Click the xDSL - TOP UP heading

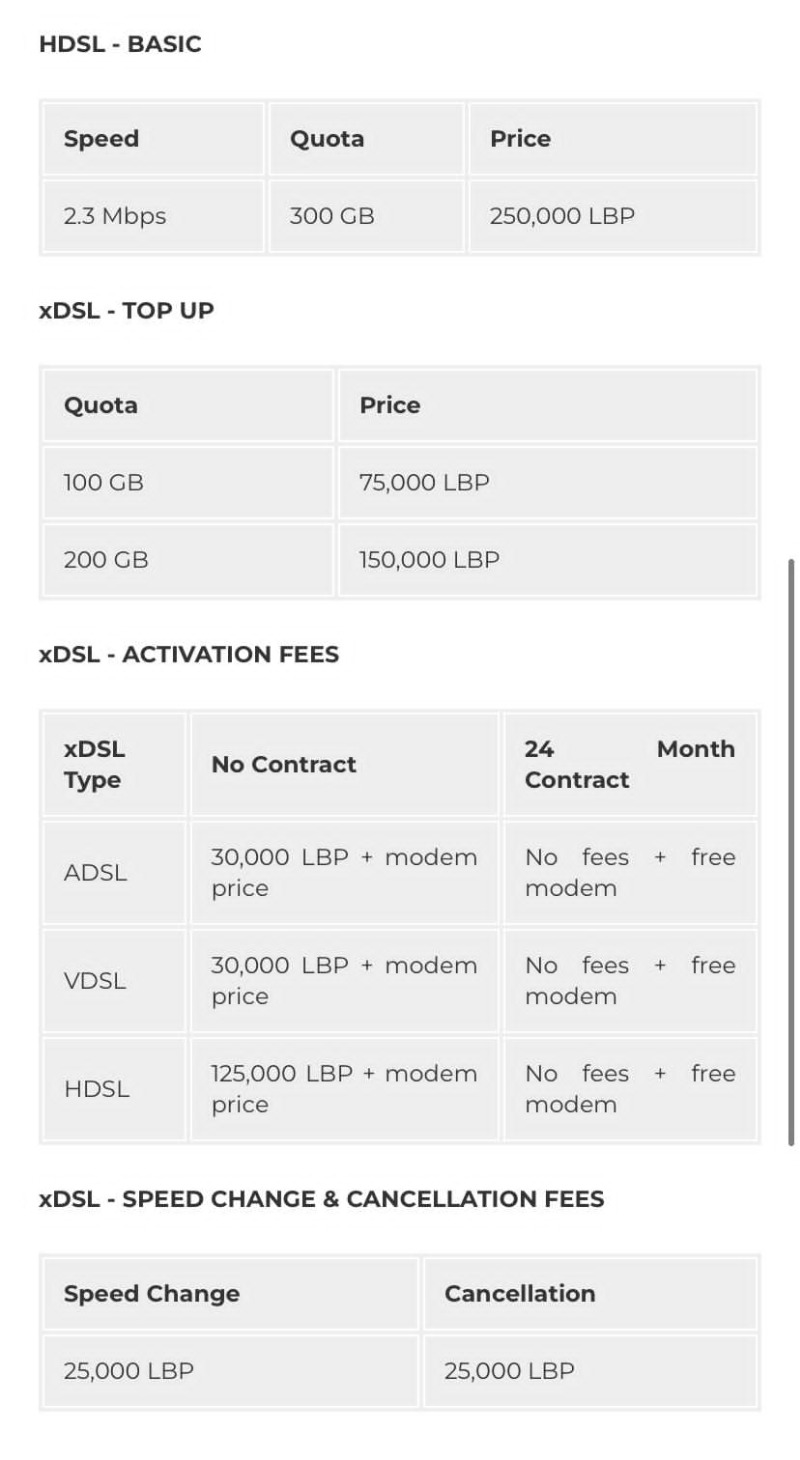tap(126, 310)
